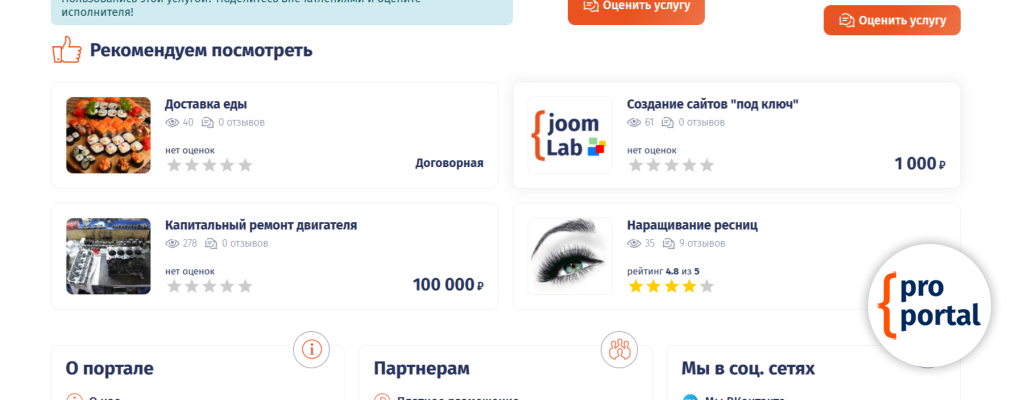Click the thumbs-up icon beside Рекомендуем посмотреть
This screenshot has height=400, width=1024.
pos(67,50)
